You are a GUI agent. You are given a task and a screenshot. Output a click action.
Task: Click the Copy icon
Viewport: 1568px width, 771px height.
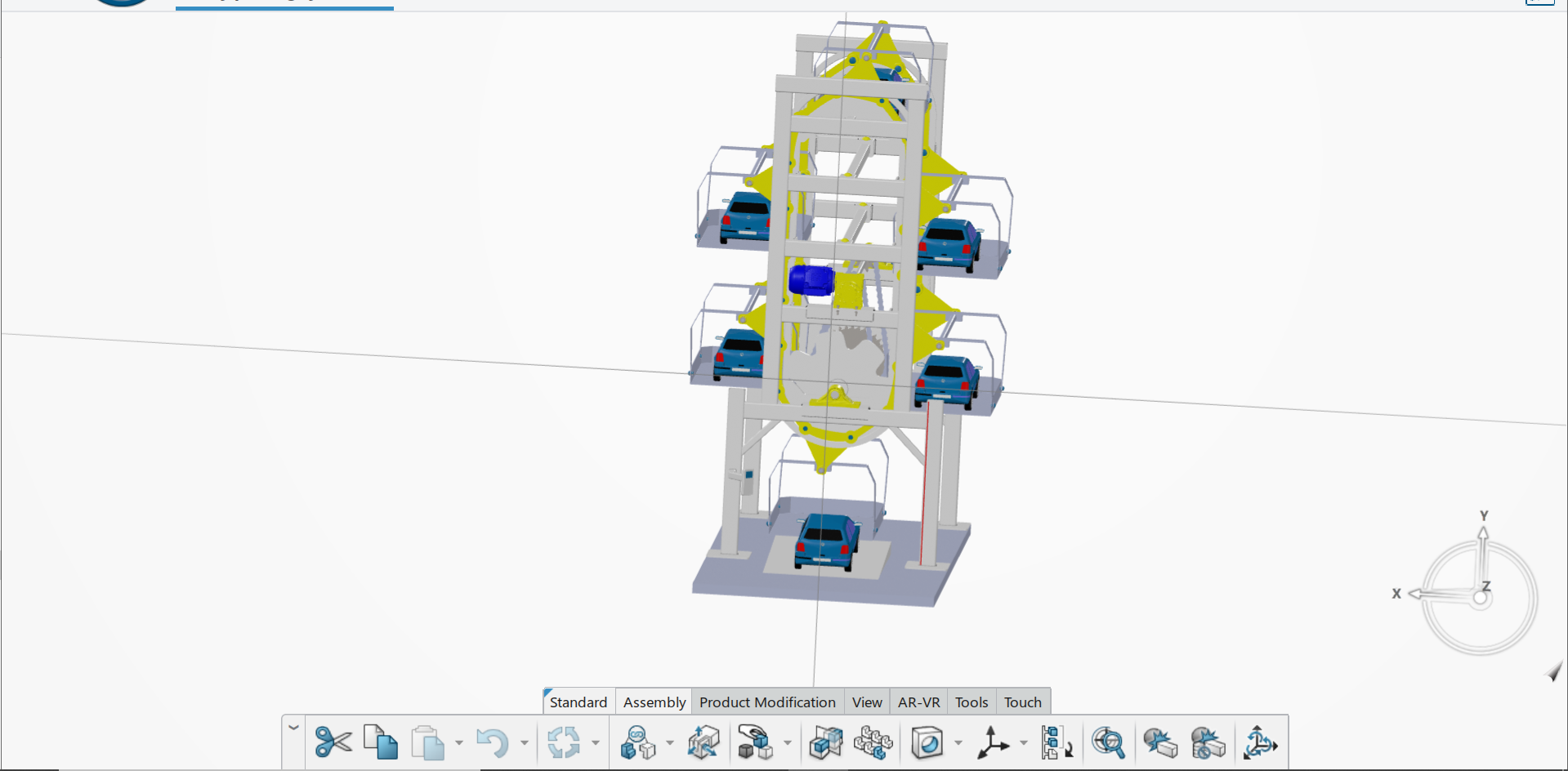[381, 742]
